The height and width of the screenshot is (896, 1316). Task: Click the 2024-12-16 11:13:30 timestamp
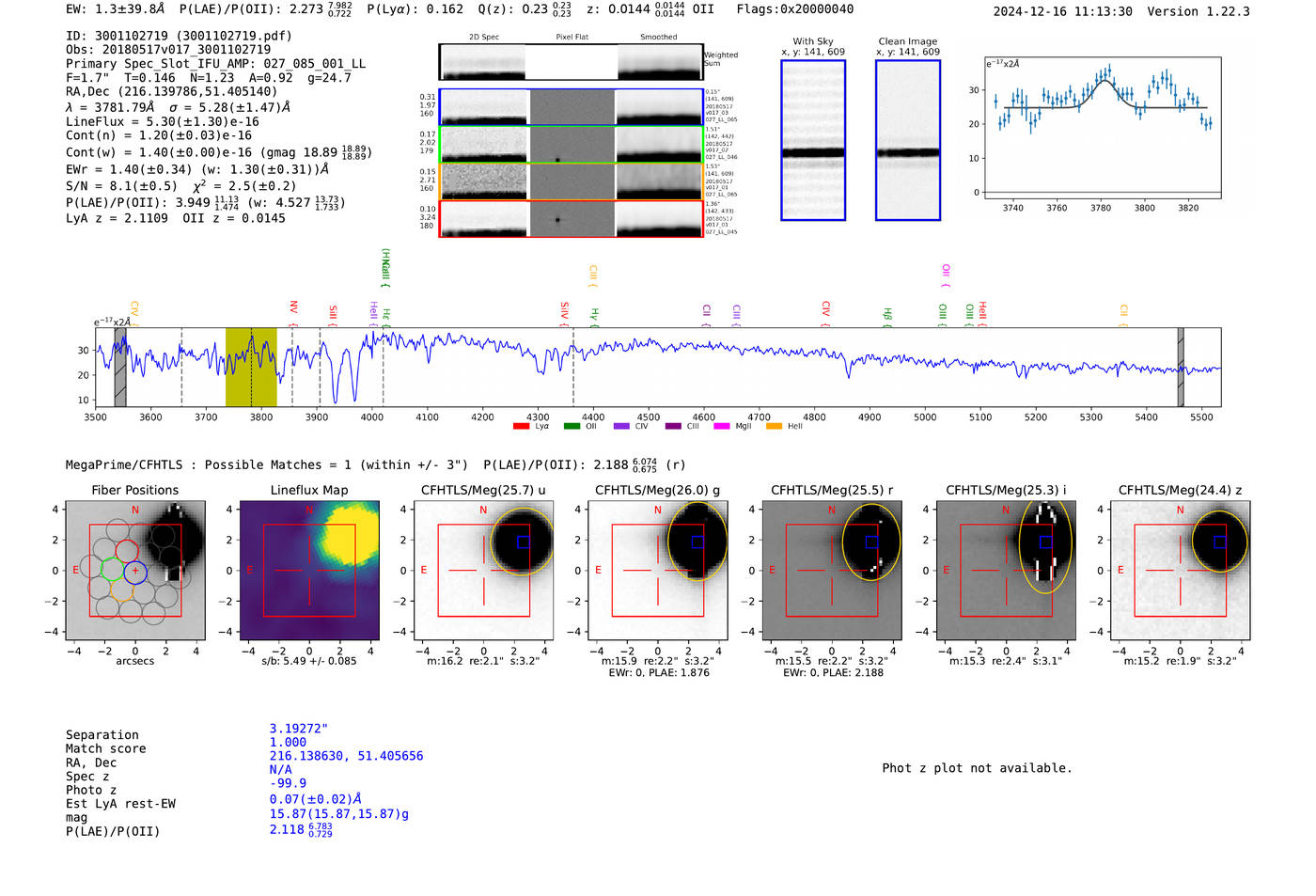pyautogui.click(x=1063, y=11)
